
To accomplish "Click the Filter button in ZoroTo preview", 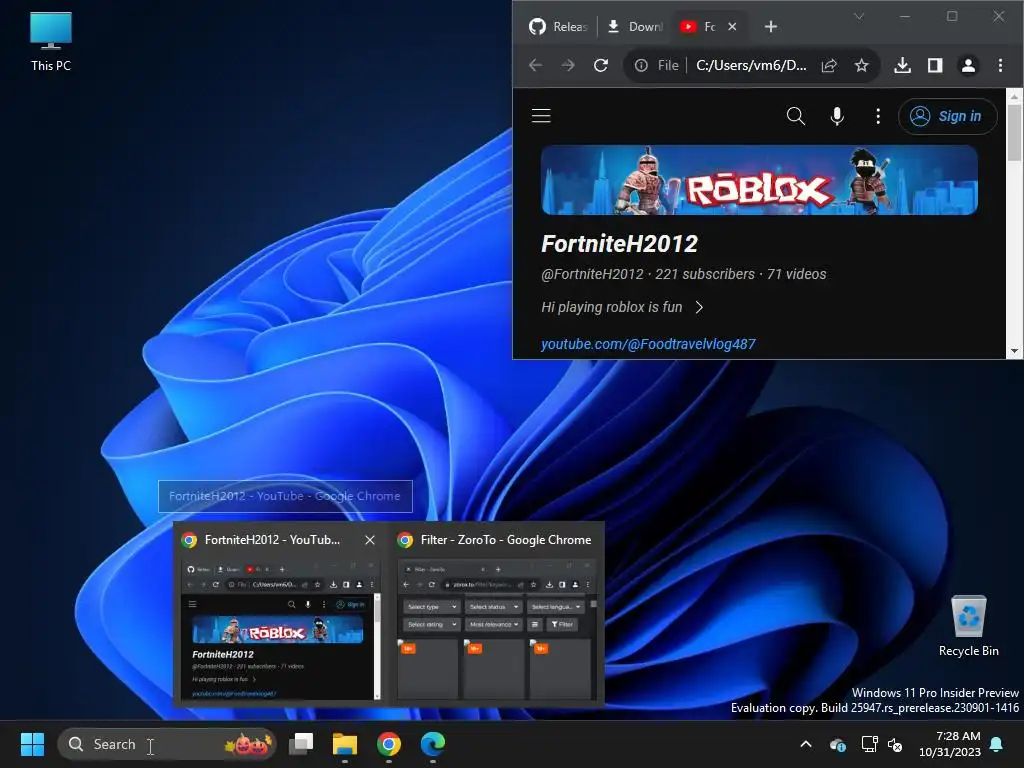I will (562, 624).
